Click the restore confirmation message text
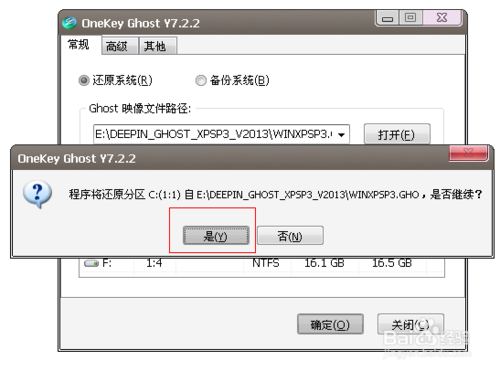Image resolution: width=500 pixels, height=371 pixels. pos(275,194)
